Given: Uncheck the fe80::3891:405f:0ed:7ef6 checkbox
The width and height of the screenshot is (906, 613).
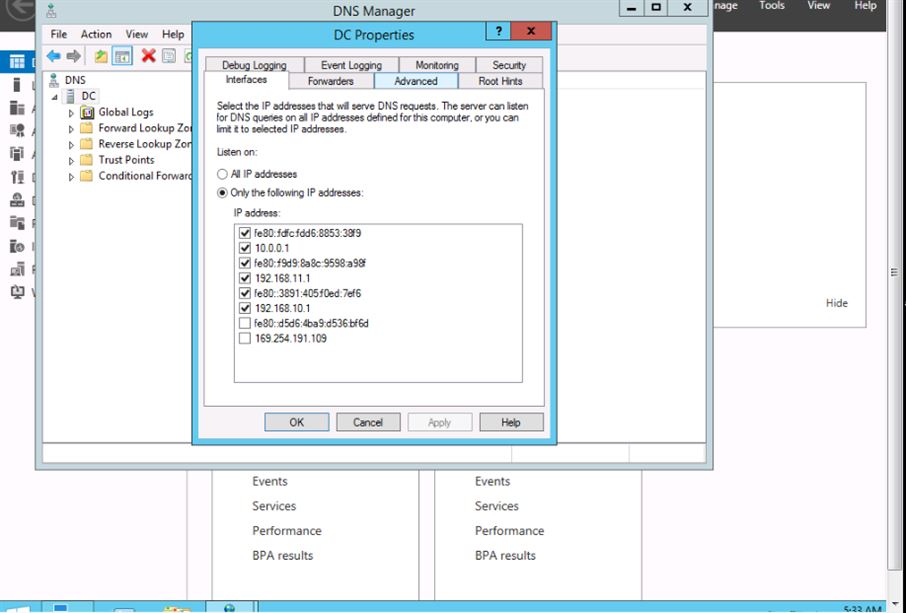Looking at the screenshot, I should point(245,294).
